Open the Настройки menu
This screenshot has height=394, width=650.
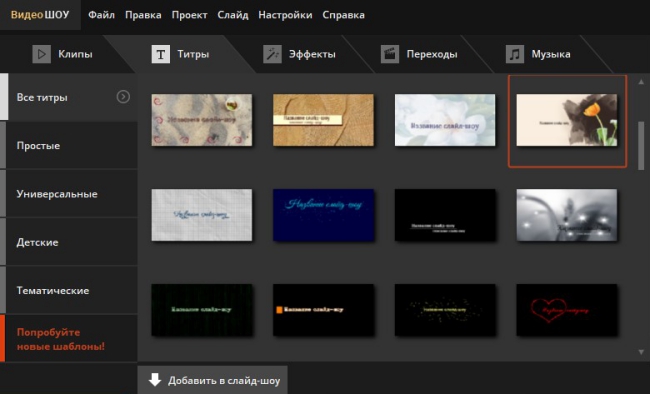click(285, 15)
